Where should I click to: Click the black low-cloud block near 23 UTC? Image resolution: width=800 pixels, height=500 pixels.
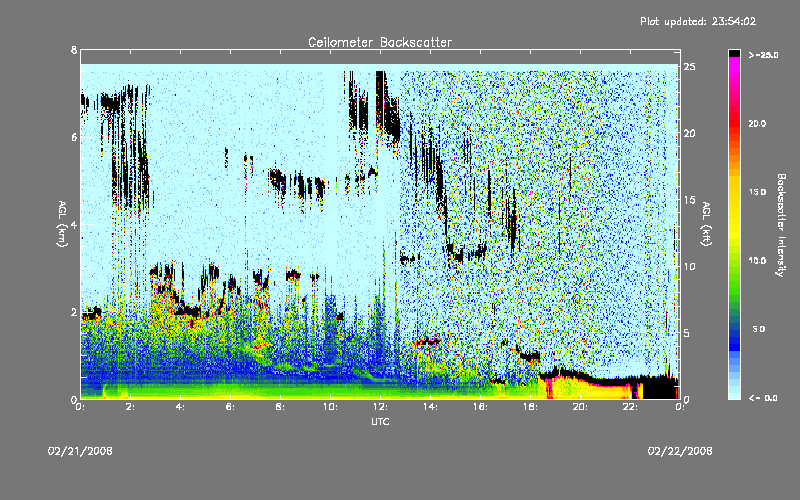click(x=659, y=388)
